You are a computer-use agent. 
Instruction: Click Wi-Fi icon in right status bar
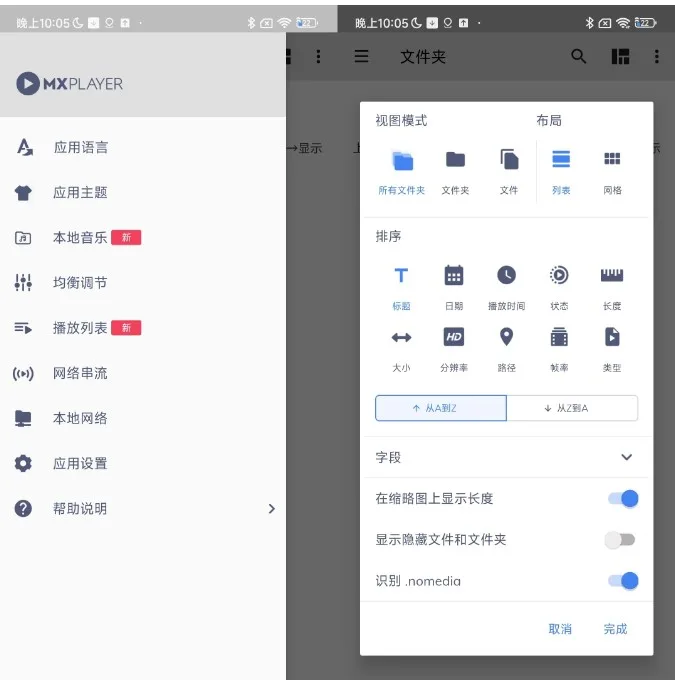pos(623,23)
